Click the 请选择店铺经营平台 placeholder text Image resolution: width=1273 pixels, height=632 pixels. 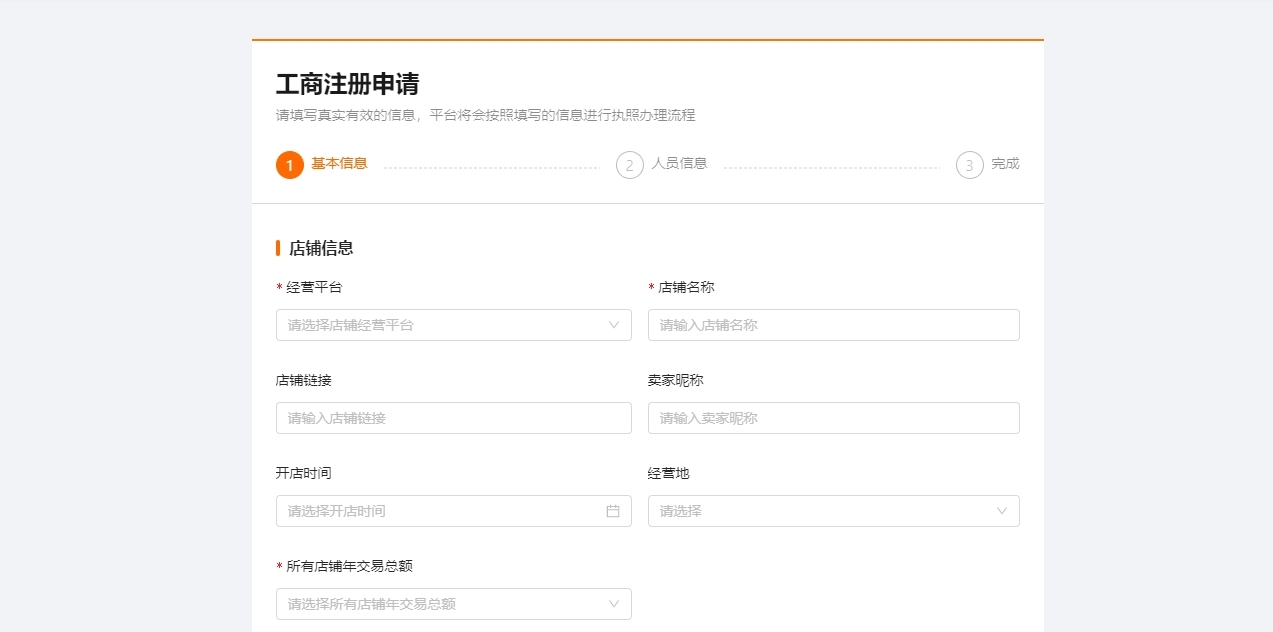350,325
